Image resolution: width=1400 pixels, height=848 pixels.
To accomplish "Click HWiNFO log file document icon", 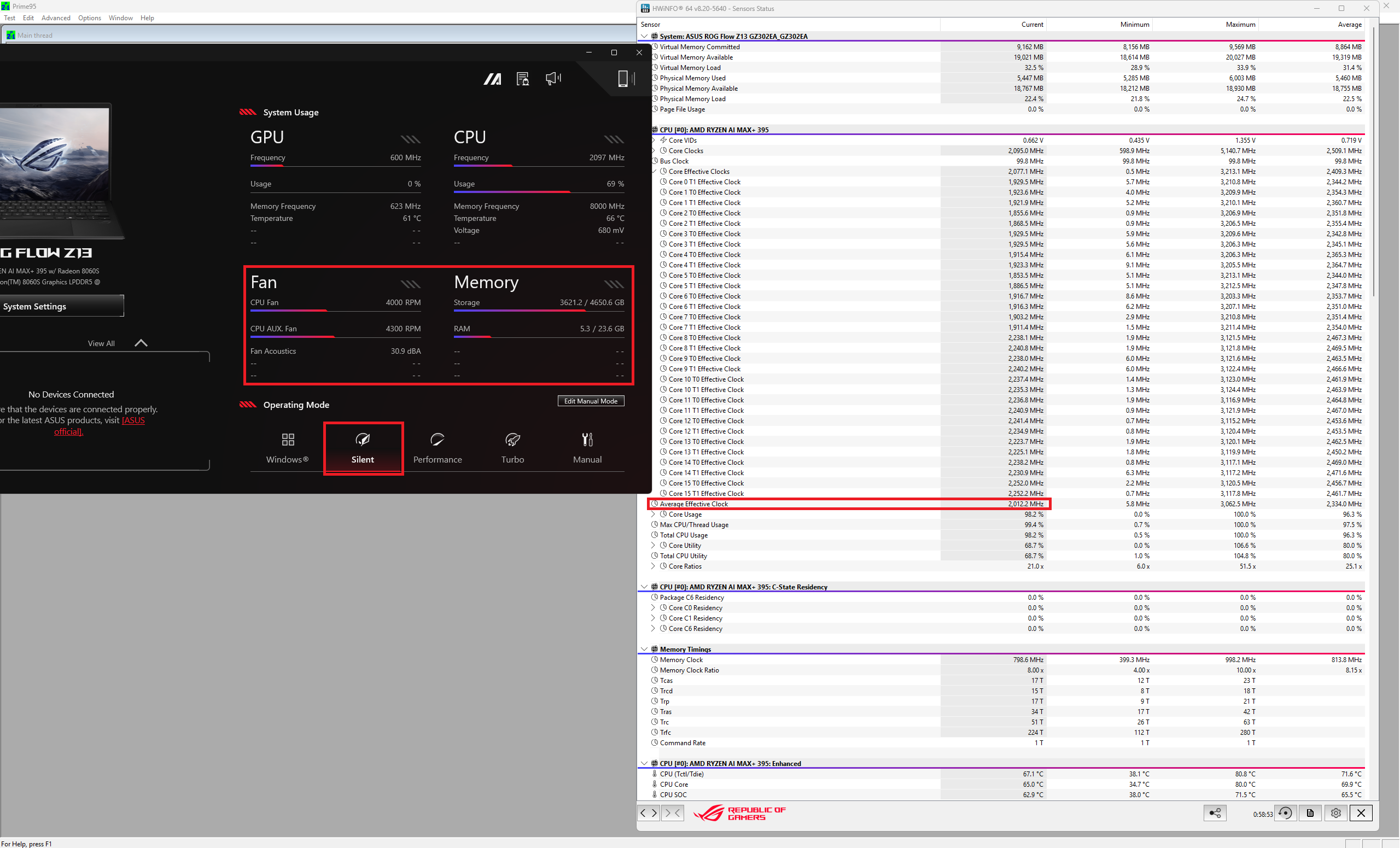I will pyautogui.click(x=1310, y=813).
